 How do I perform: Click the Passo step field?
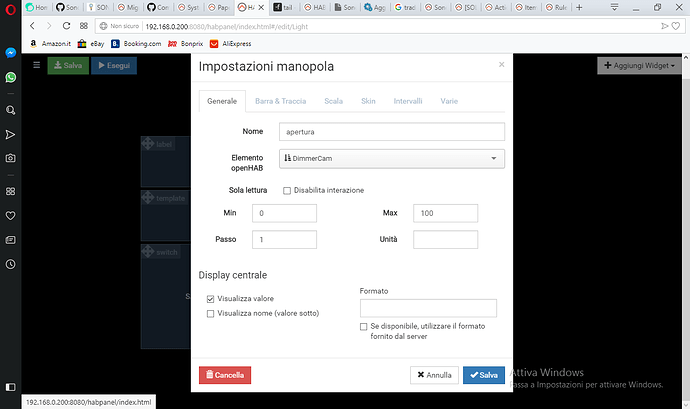[284, 240]
